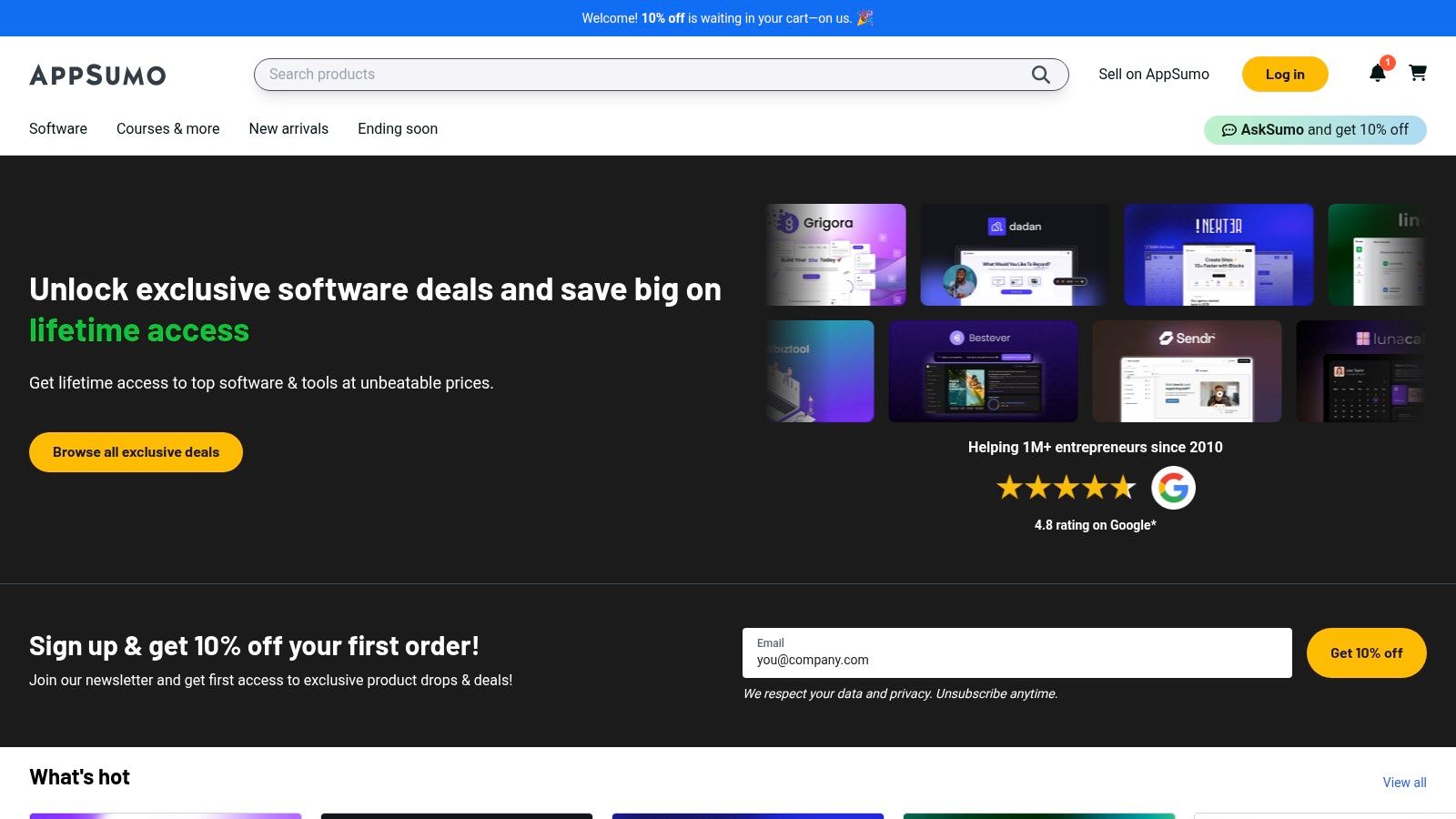Click AskSumo and get 10% off
This screenshot has width=1456, height=819.
pyautogui.click(x=1315, y=130)
